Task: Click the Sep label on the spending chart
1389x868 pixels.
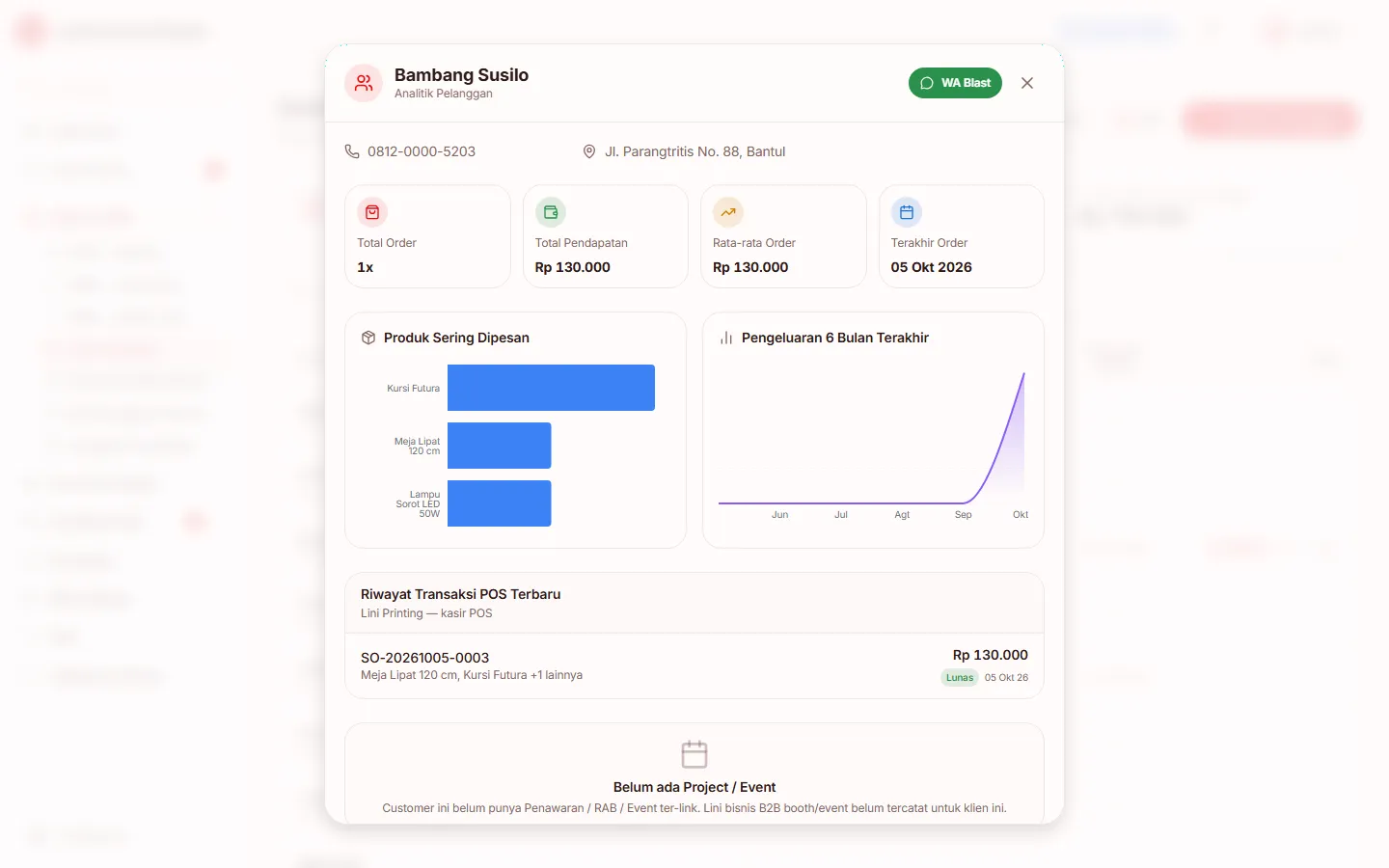Action: click(963, 515)
